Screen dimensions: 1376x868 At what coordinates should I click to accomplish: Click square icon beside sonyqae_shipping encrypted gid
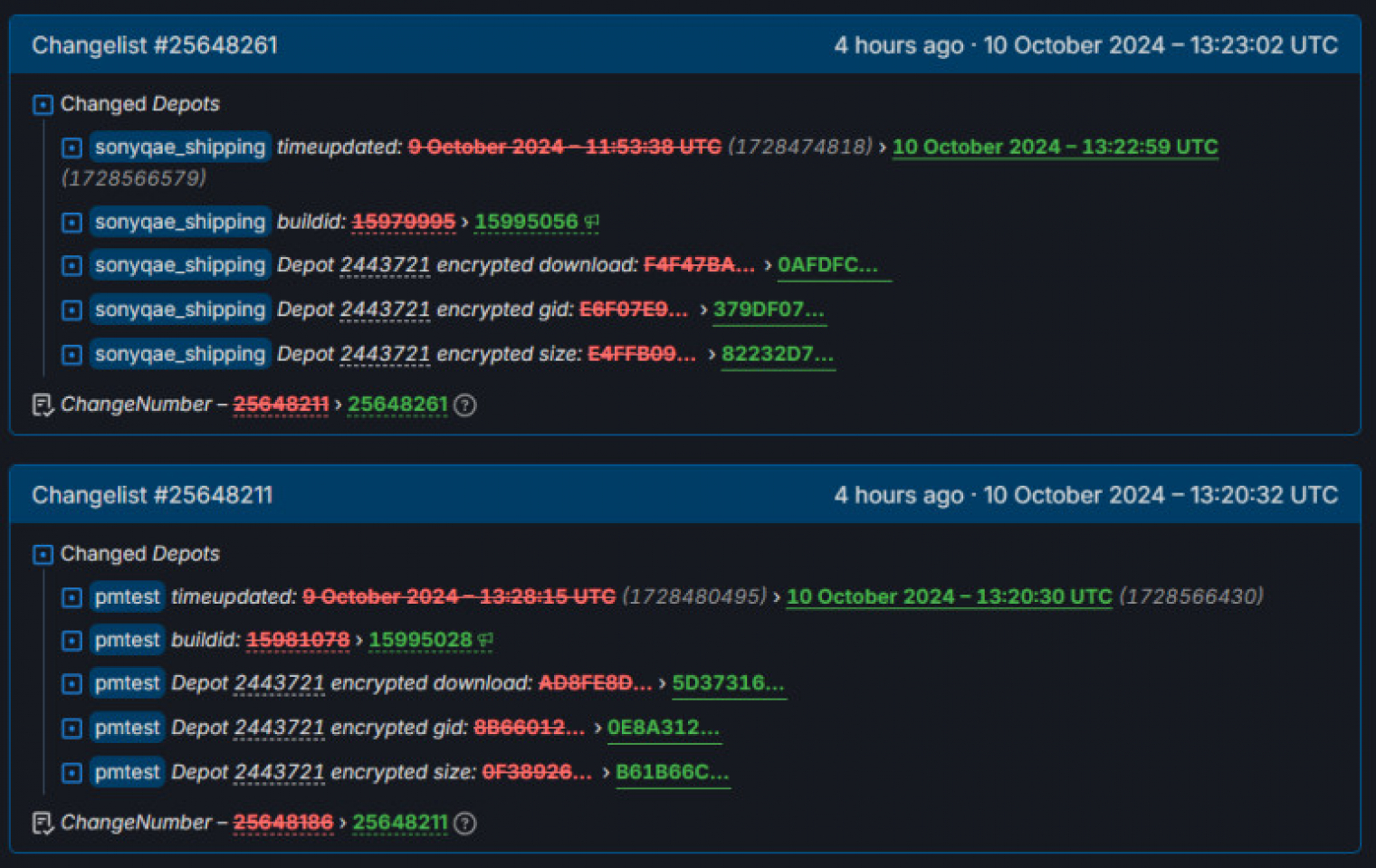click(x=72, y=310)
